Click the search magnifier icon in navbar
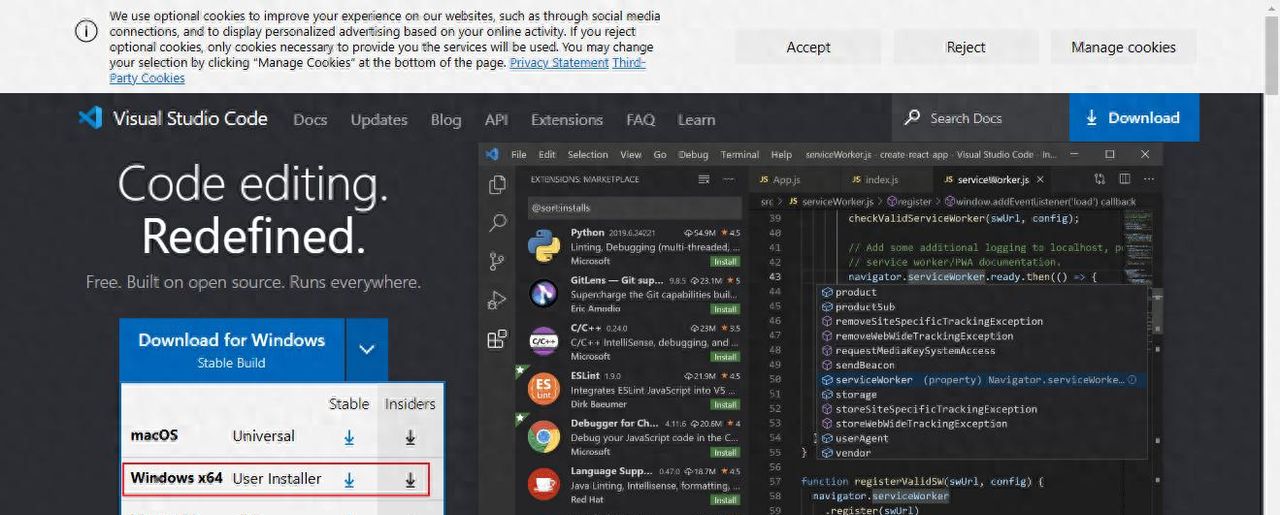 tap(912, 118)
